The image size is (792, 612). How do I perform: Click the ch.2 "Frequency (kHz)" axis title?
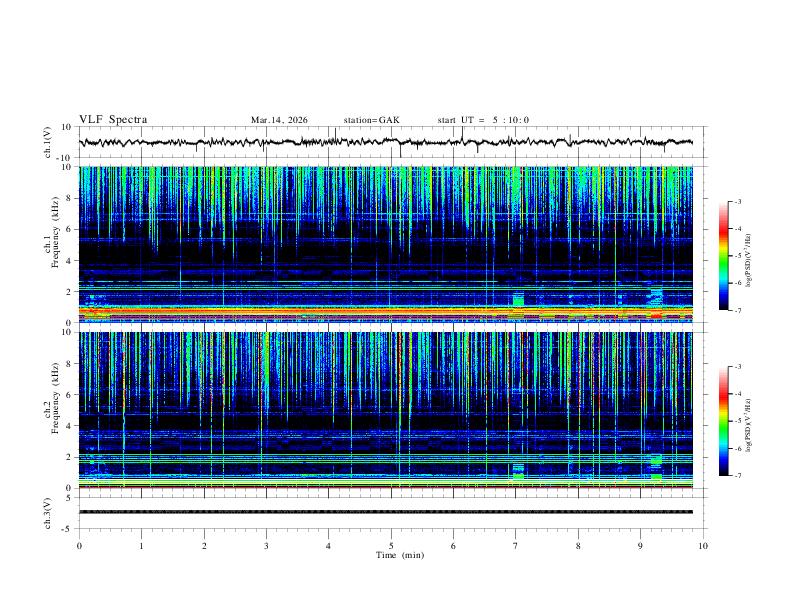tap(55, 398)
